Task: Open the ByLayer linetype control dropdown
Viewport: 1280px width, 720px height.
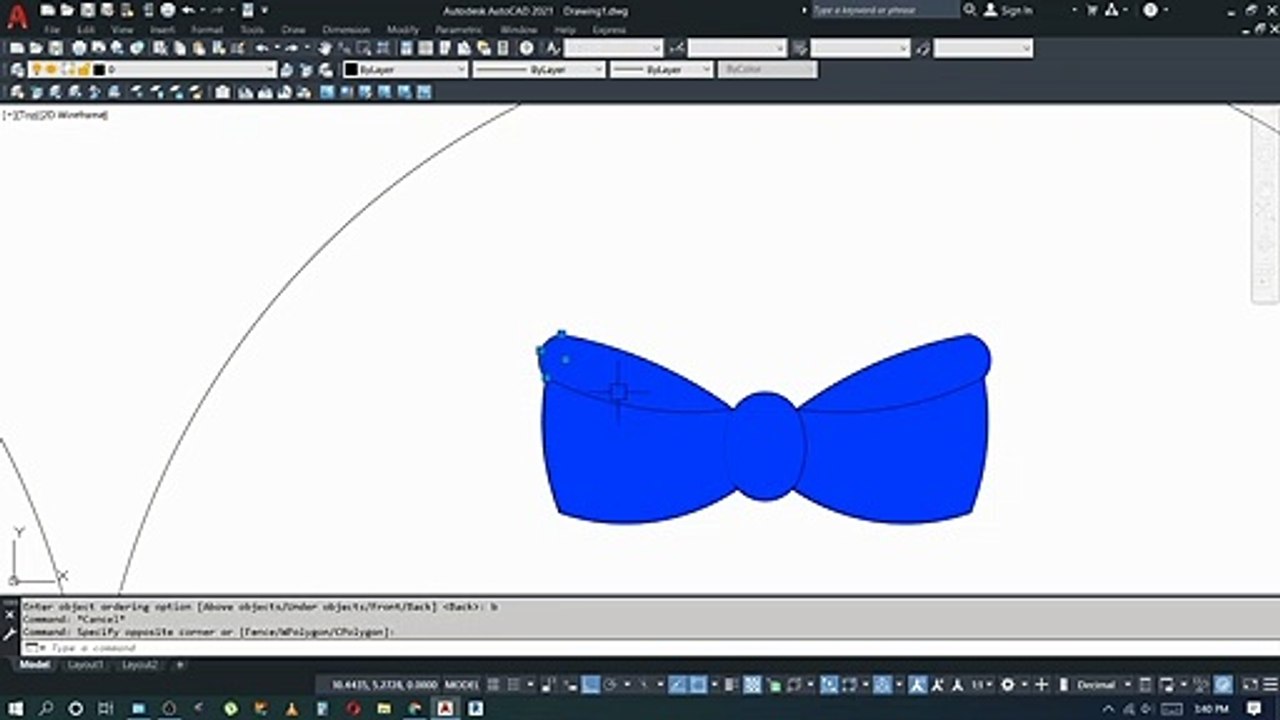Action: pyautogui.click(x=598, y=70)
